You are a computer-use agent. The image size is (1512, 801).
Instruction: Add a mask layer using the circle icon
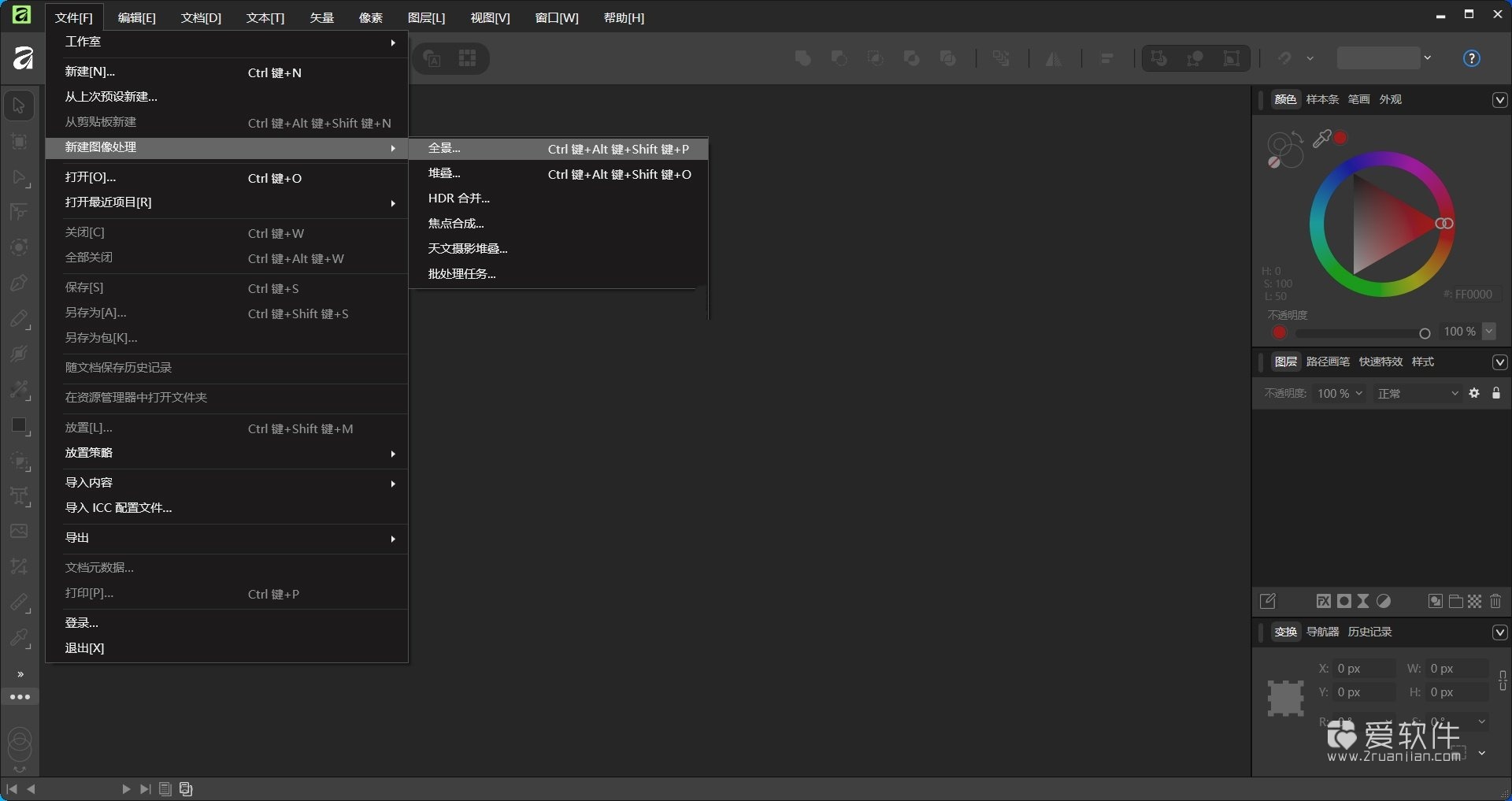coord(1344,601)
